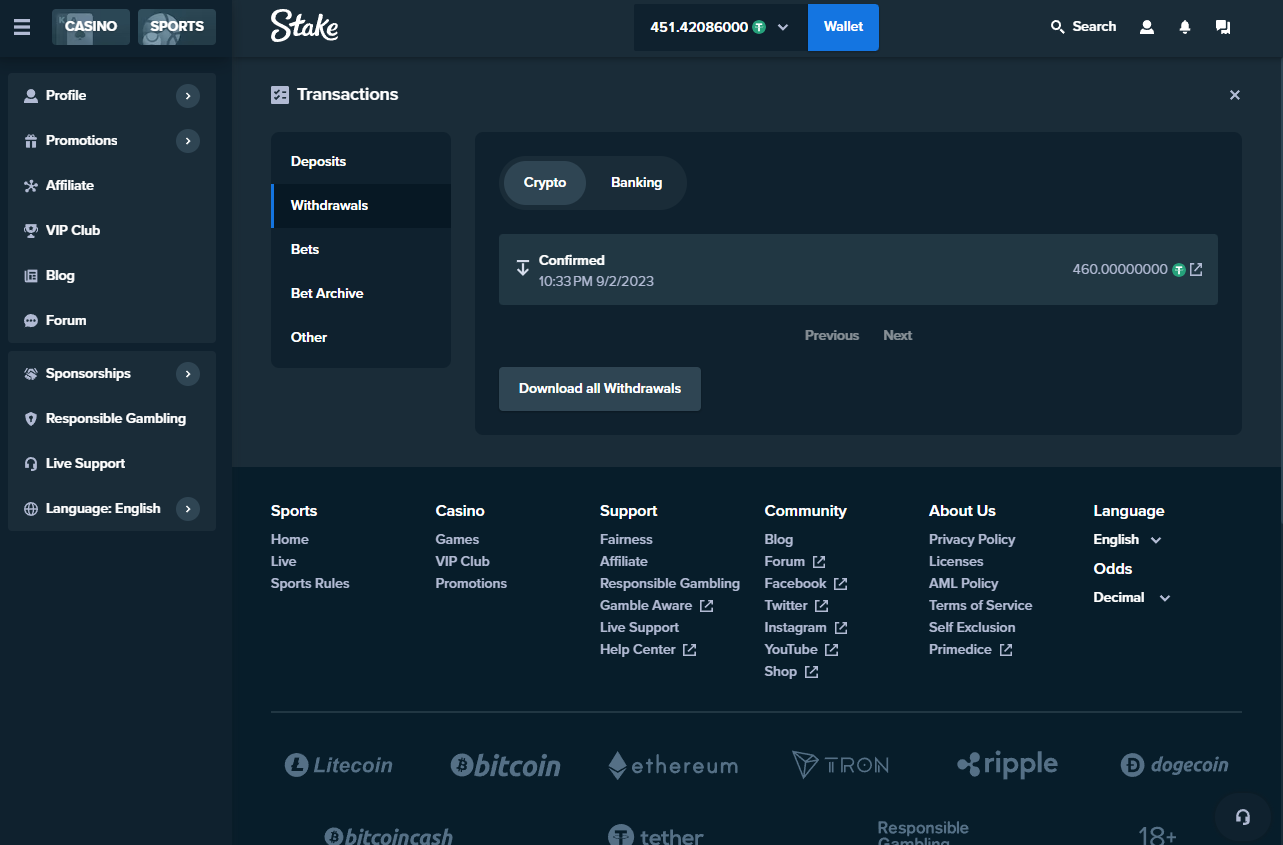
Task: Switch to SPORTS mode
Action: pos(177,27)
